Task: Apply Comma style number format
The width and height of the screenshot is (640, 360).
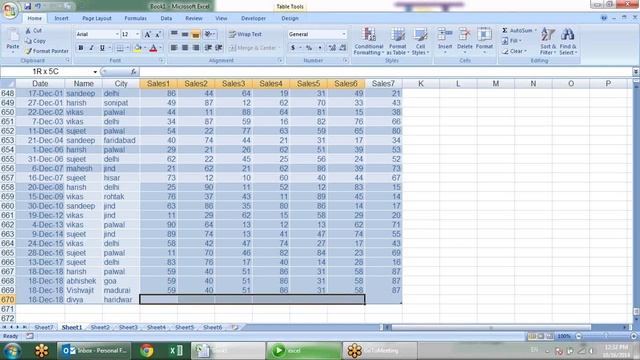Action: 320,48
